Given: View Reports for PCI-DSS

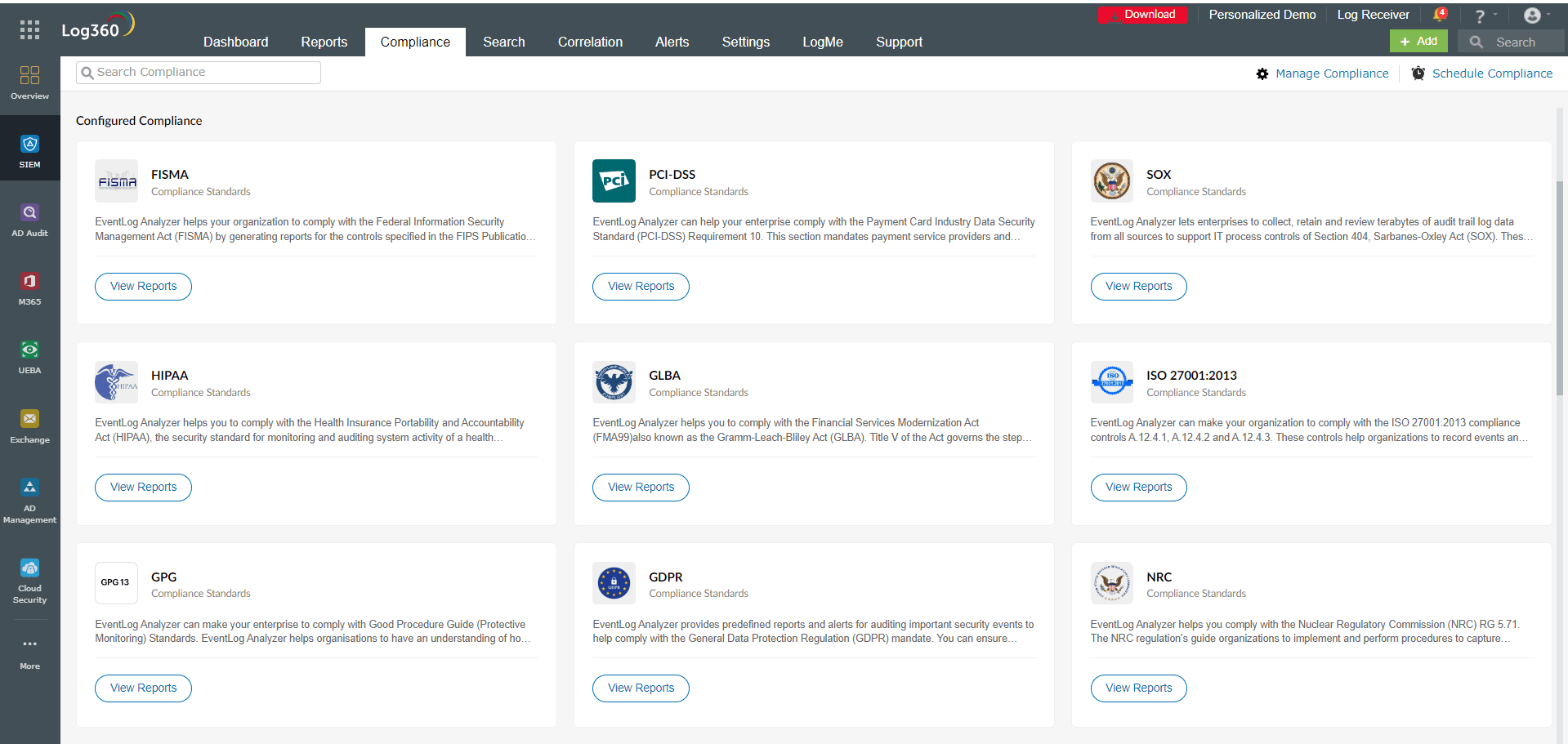Looking at the screenshot, I should coord(641,287).
